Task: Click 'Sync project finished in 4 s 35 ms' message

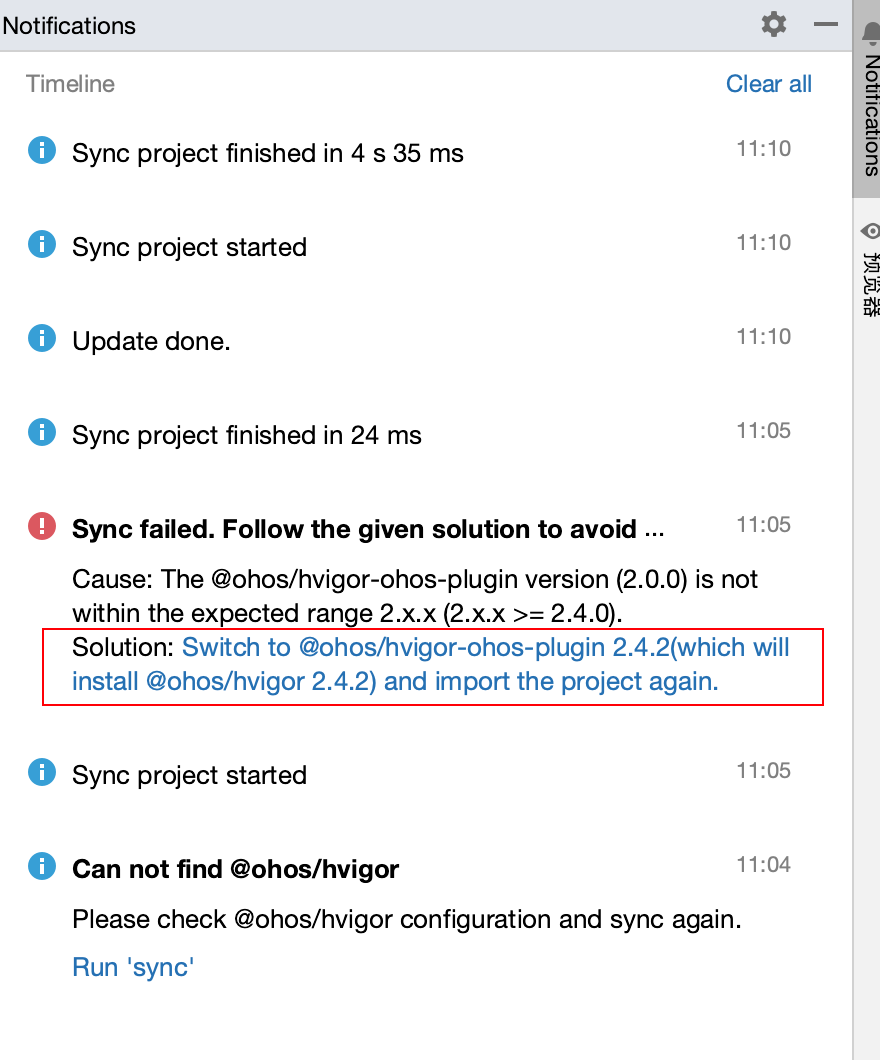Action: coord(267,153)
